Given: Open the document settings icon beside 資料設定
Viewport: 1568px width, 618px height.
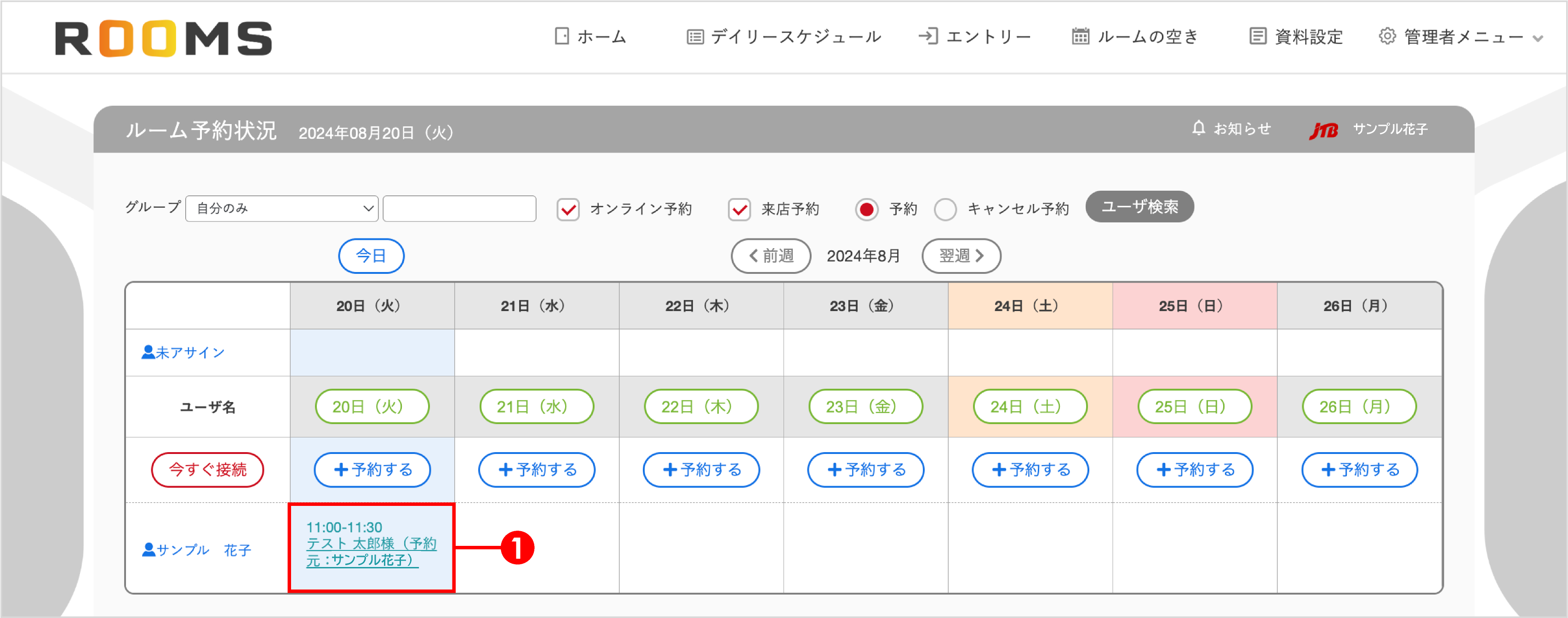Looking at the screenshot, I should 1257,36.
